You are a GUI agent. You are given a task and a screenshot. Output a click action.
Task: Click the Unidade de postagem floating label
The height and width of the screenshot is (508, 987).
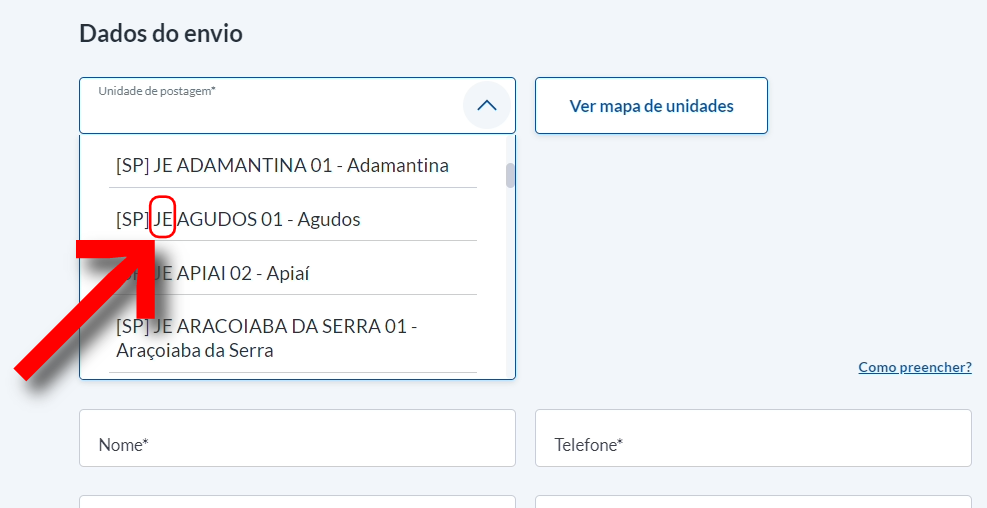tap(157, 91)
